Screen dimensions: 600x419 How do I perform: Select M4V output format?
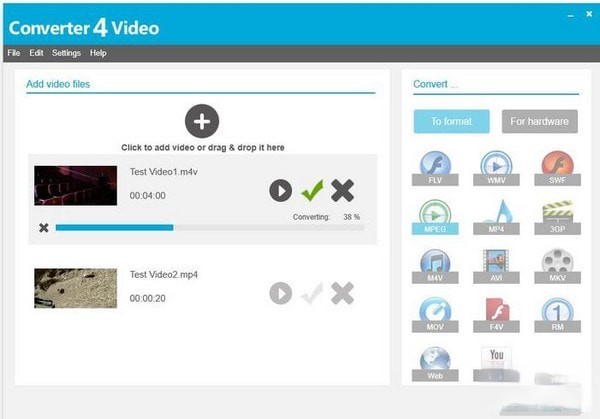(435, 266)
